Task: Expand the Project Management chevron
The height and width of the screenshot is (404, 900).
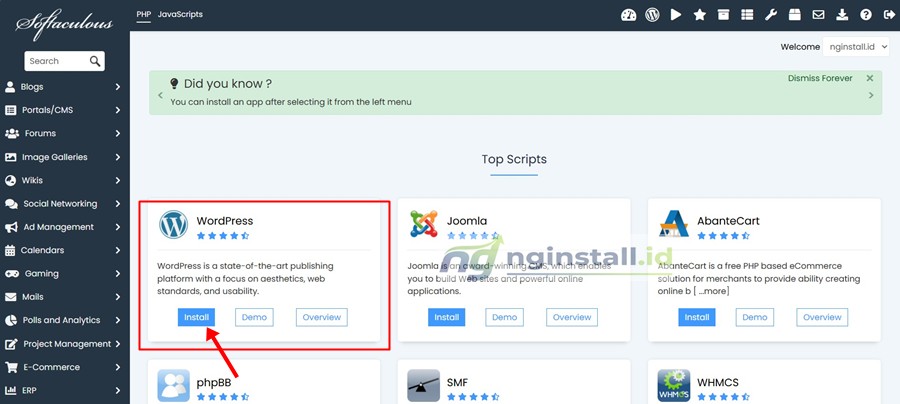Action: click(117, 344)
